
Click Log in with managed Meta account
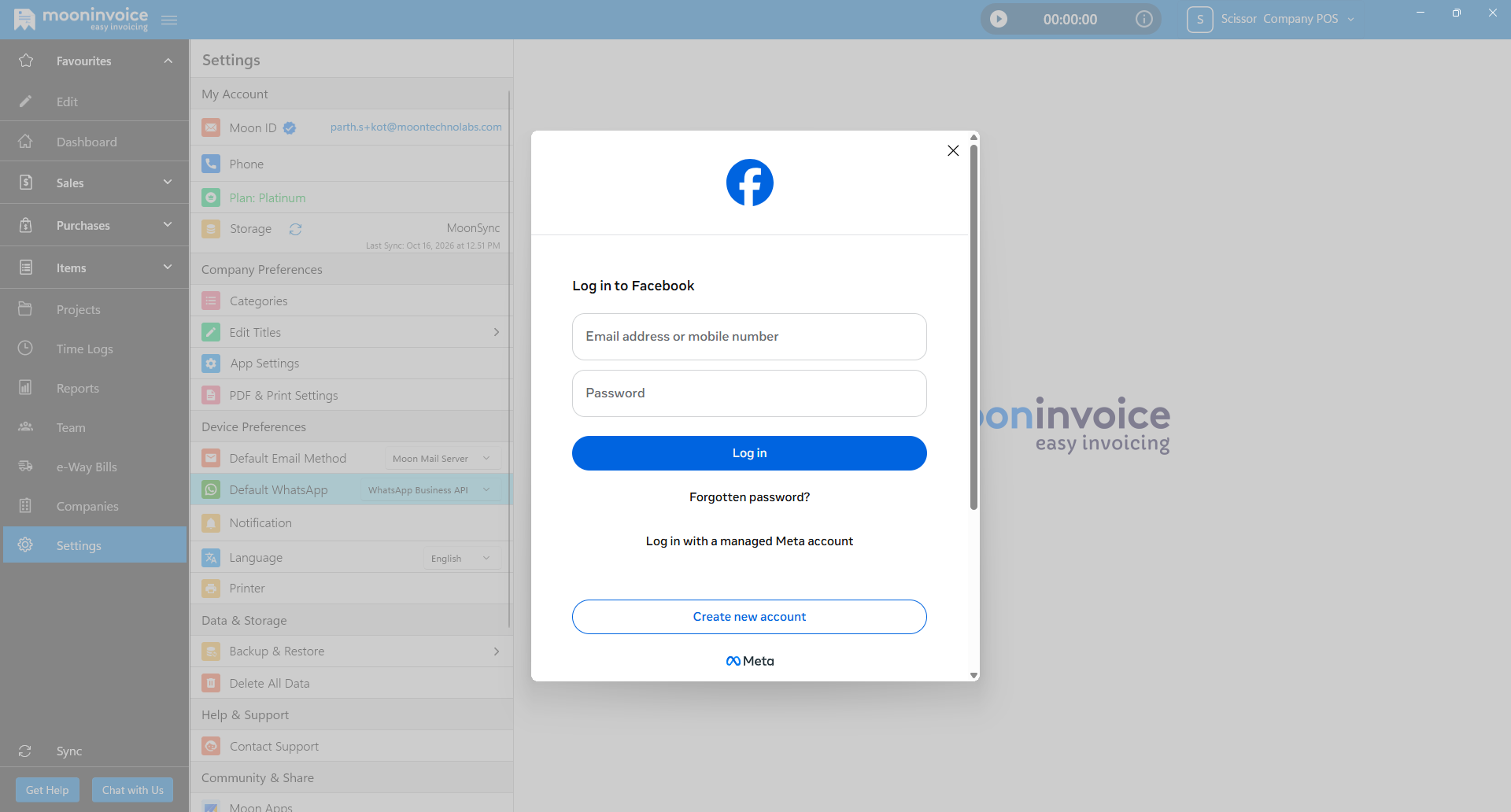tap(749, 541)
